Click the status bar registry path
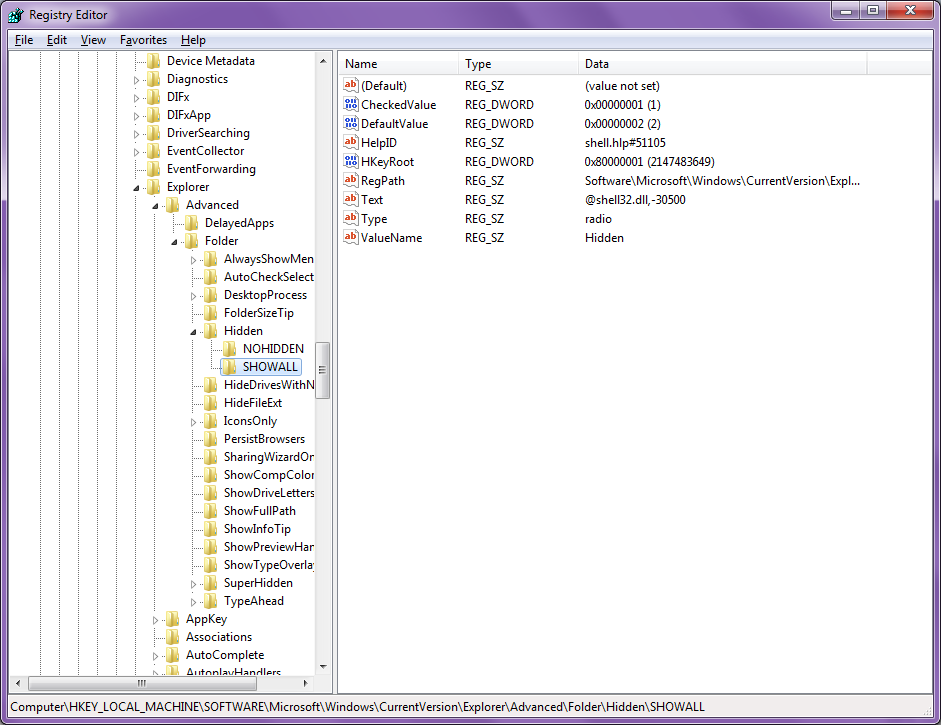Screen dimensions: 941x725 [358, 706]
